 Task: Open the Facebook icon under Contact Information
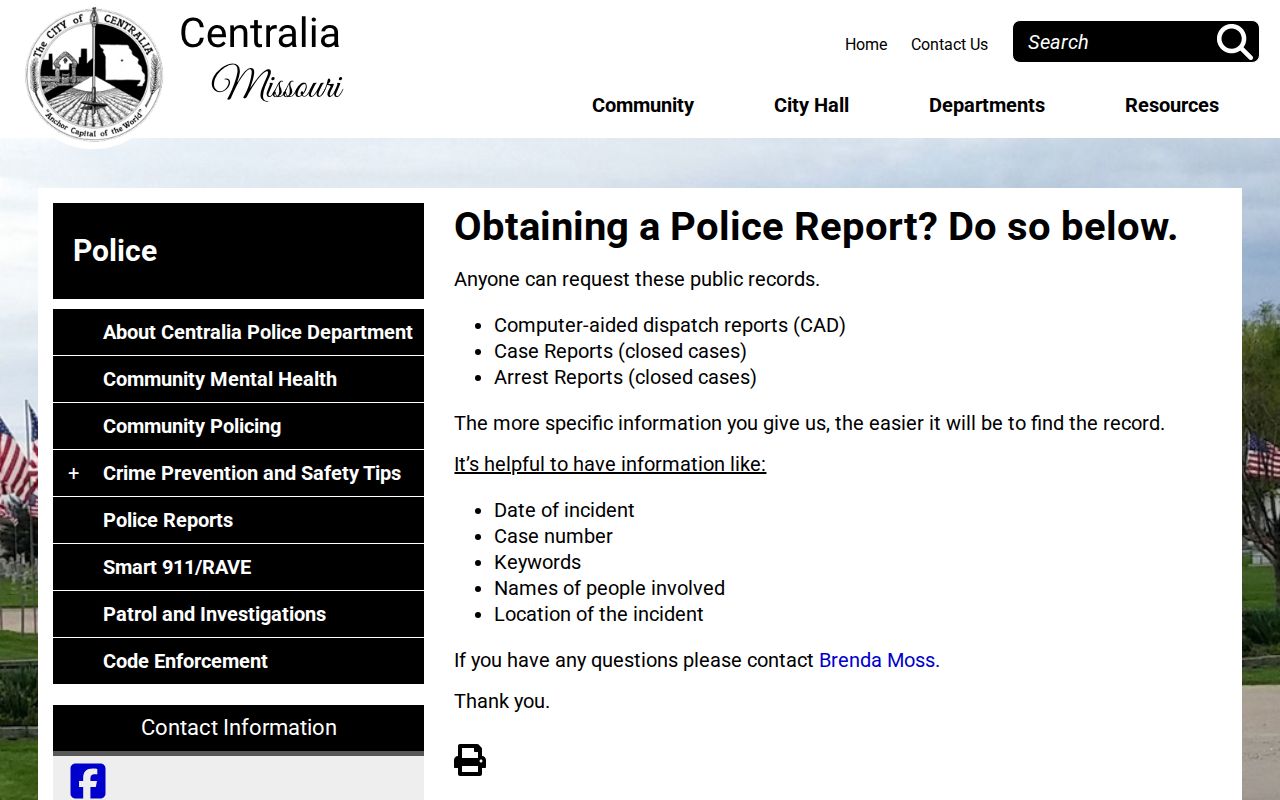tap(88, 781)
